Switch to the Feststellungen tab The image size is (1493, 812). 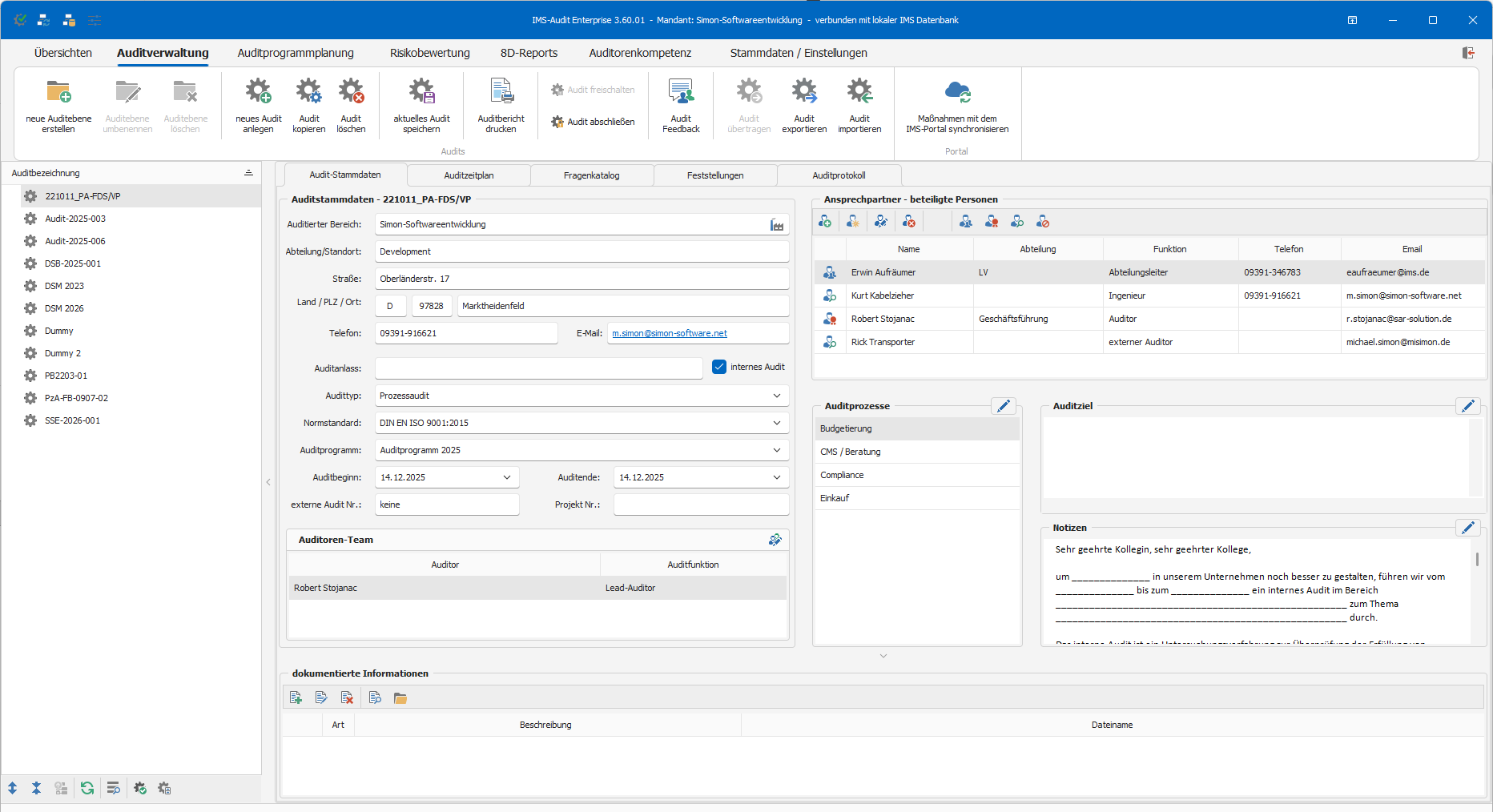pyautogui.click(x=715, y=175)
